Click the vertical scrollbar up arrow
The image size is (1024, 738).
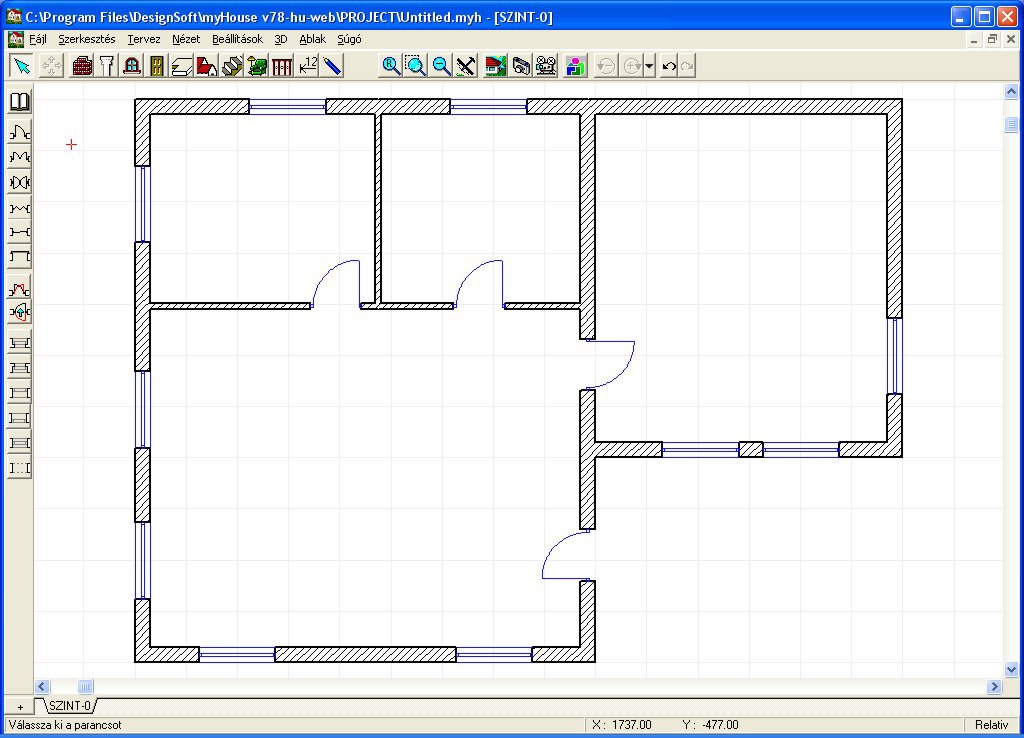pos(1011,92)
